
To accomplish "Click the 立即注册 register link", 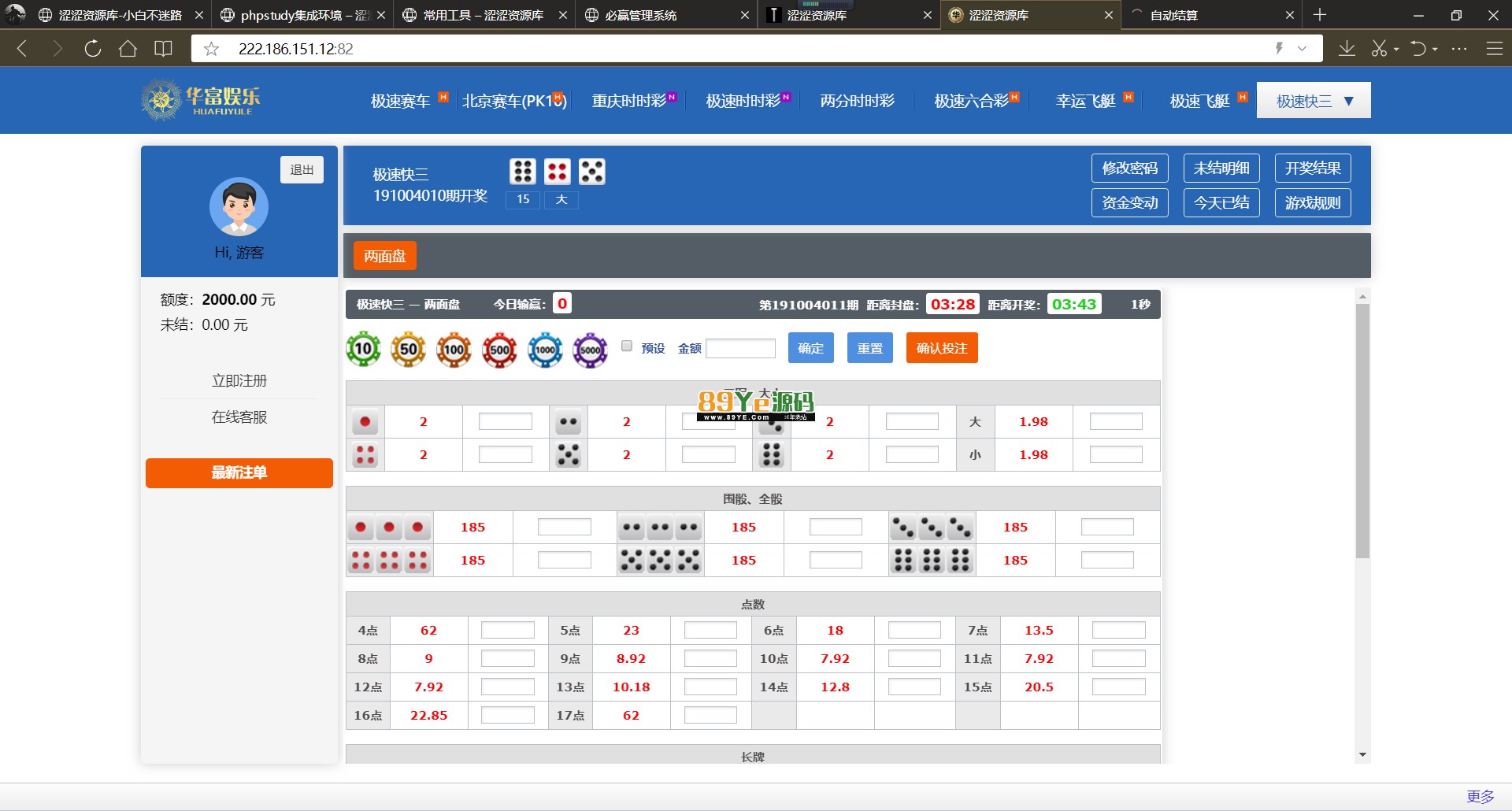I will (x=239, y=380).
